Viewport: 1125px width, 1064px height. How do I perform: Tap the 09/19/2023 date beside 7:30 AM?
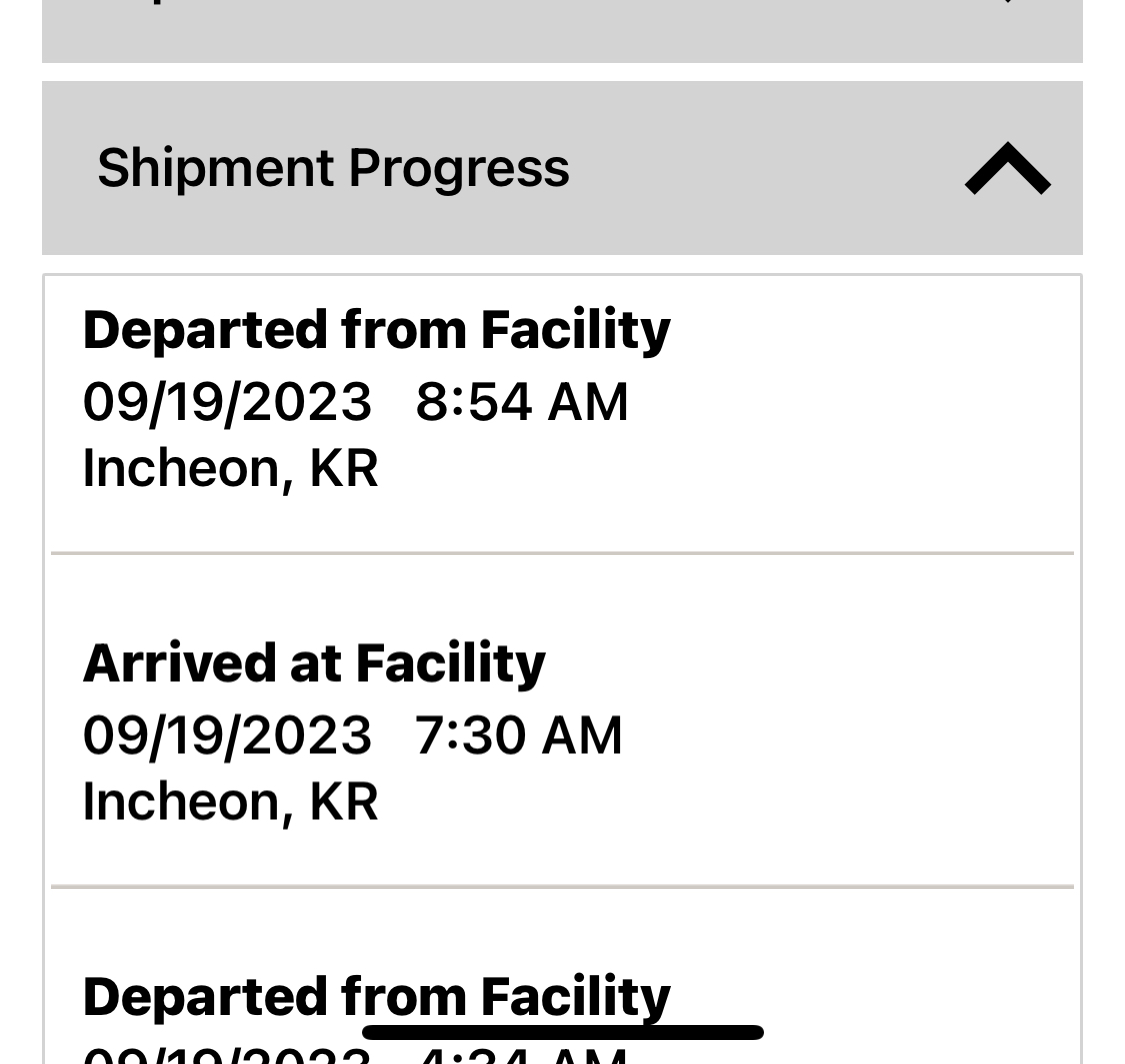(x=227, y=735)
